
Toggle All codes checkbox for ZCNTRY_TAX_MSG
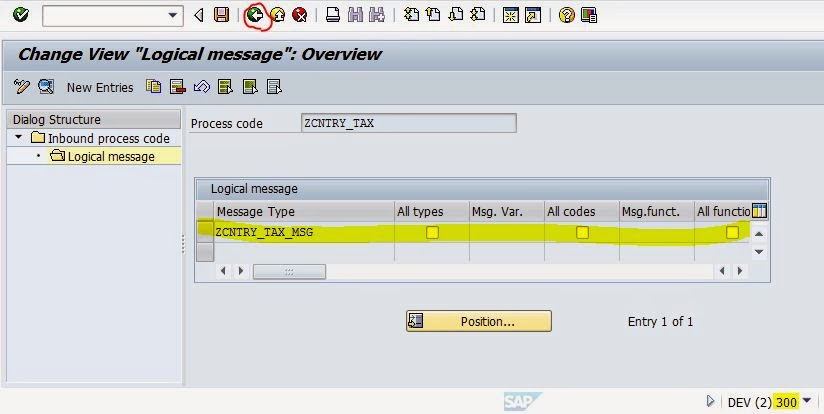[x=582, y=232]
